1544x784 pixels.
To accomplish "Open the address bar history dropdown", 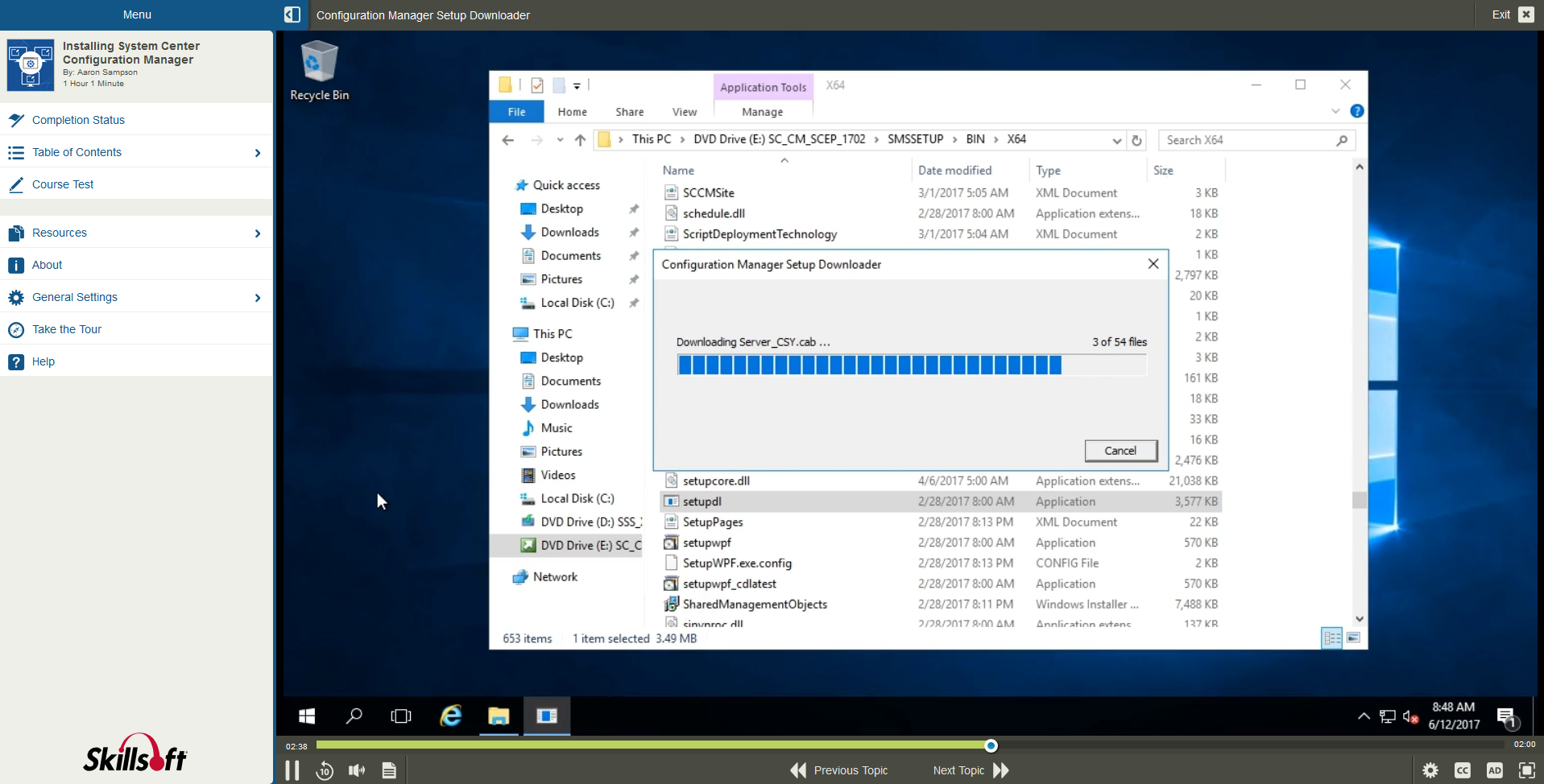I will (x=1117, y=139).
